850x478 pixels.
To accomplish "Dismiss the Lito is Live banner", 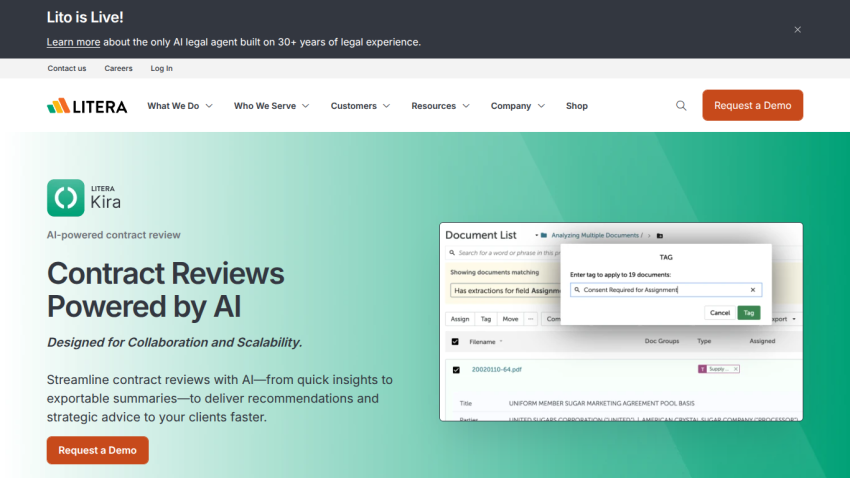I will pyautogui.click(x=797, y=30).
